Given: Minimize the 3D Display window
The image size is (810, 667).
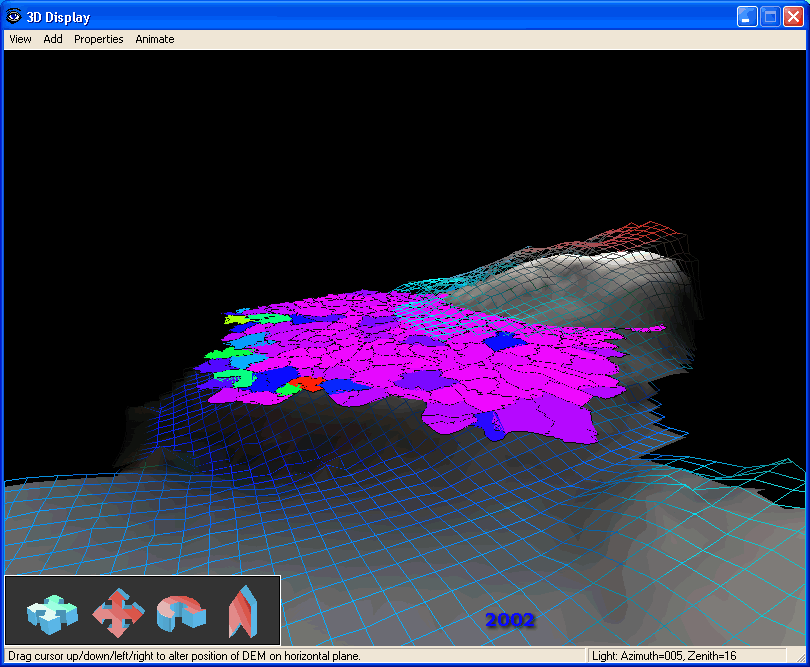Looking at the screenshot, I should coord(747,17).
